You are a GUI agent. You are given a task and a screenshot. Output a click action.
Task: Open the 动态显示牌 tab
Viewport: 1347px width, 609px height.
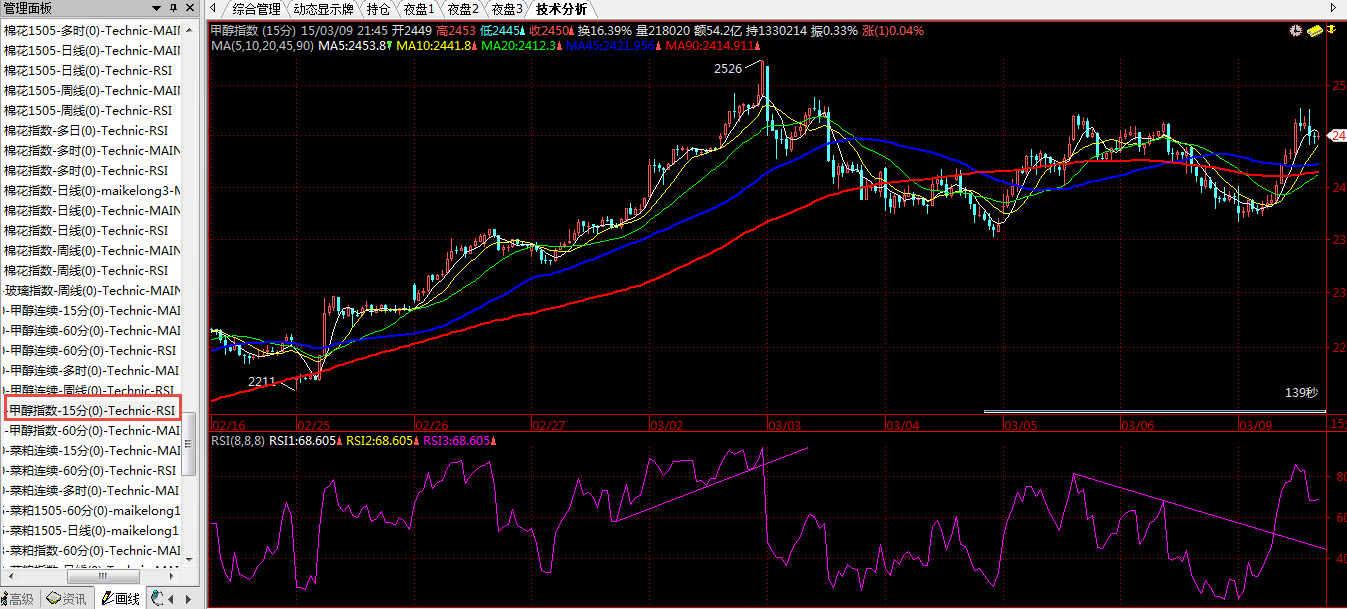[x=323, y=9]
